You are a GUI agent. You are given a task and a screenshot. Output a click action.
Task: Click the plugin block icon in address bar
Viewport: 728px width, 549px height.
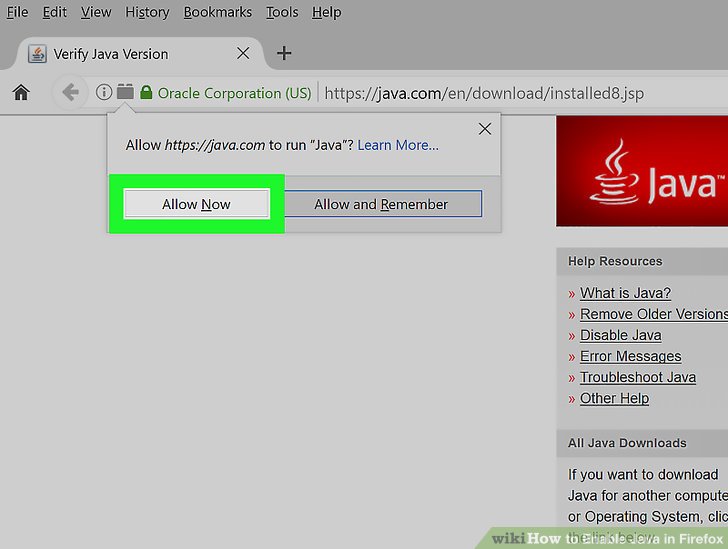(x=125, y=92)
